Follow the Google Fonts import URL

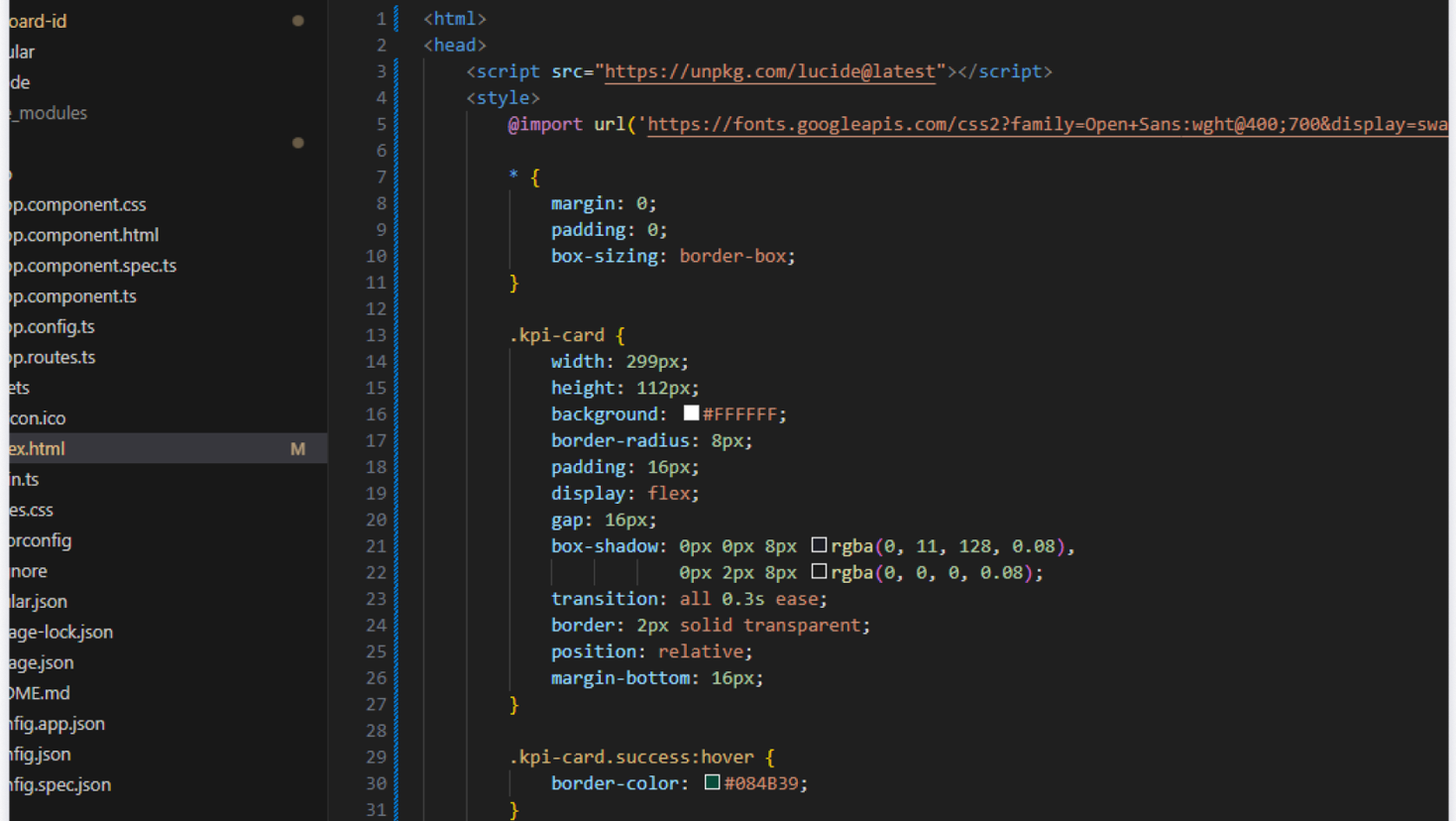coord(1048,124)
